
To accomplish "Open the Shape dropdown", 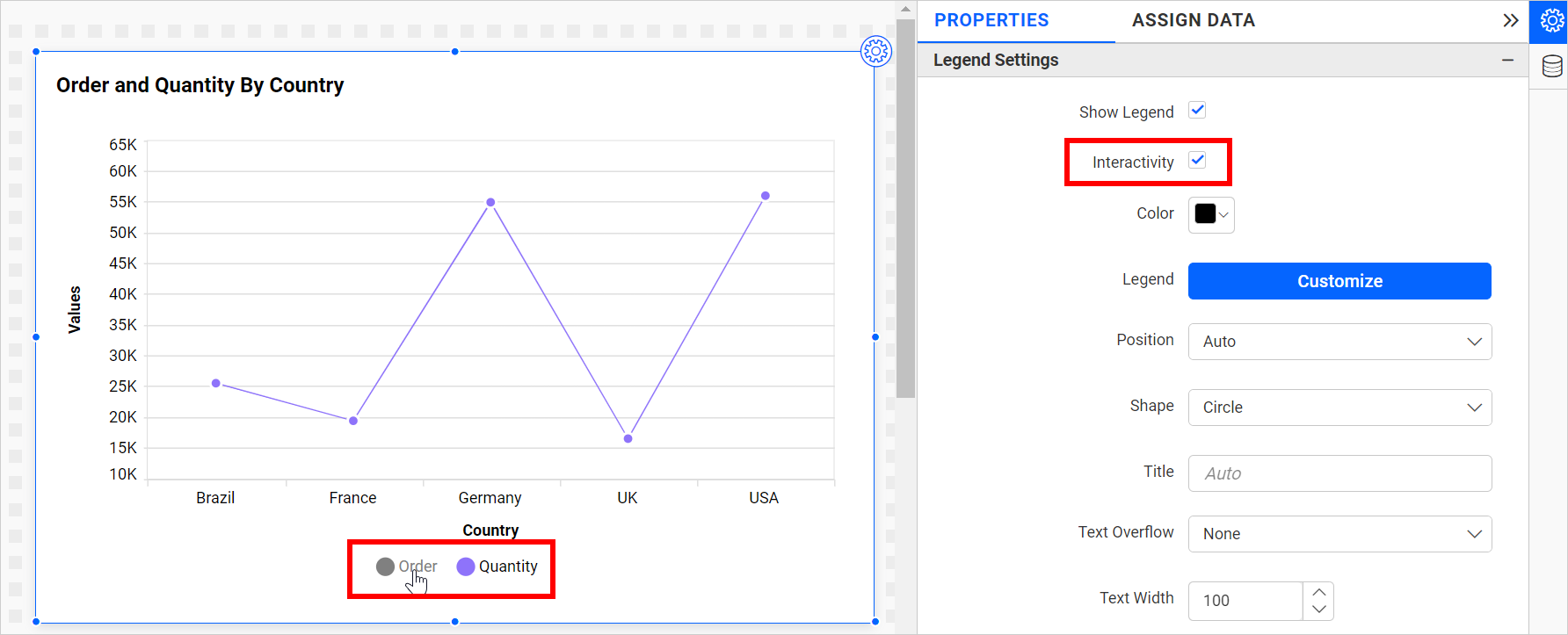I will pyautogui.click(x=1339, y=408).
